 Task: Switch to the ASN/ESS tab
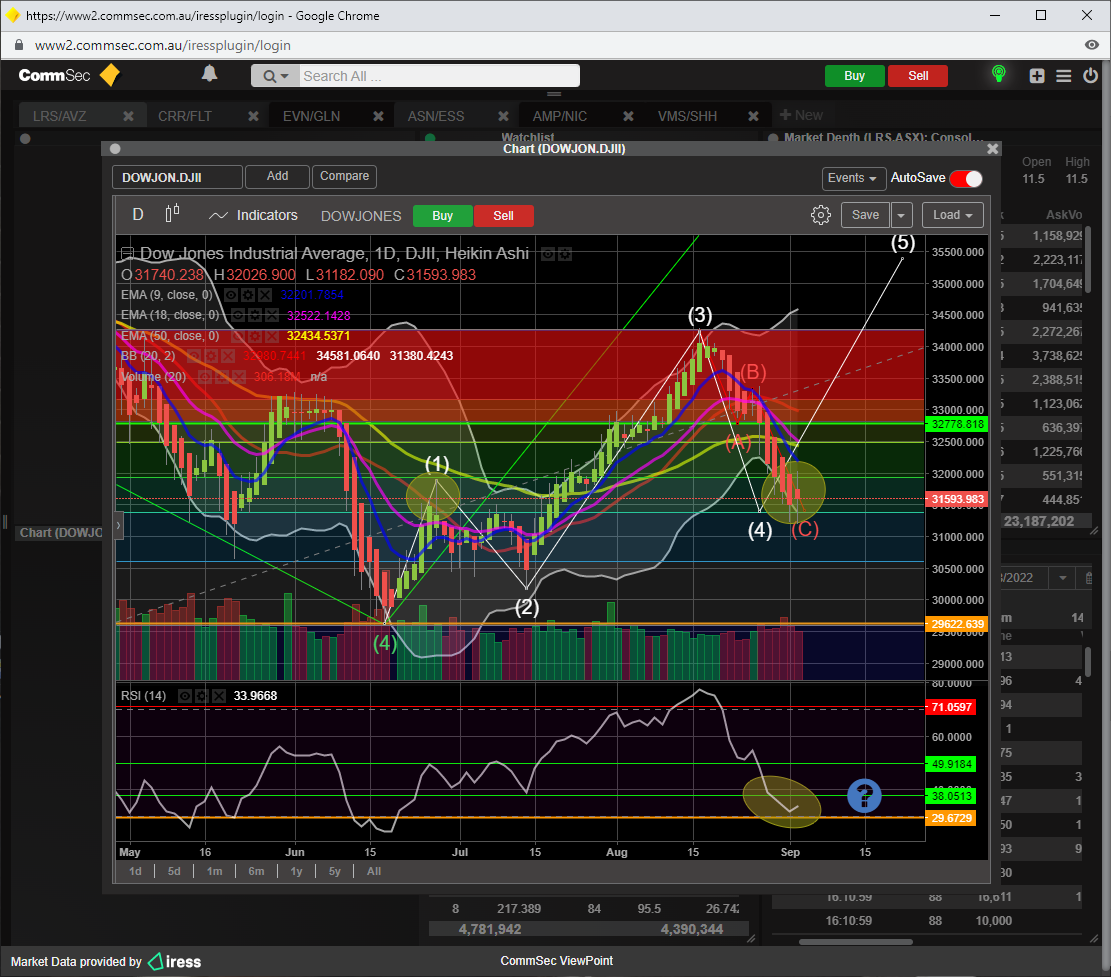pos(436,116)
